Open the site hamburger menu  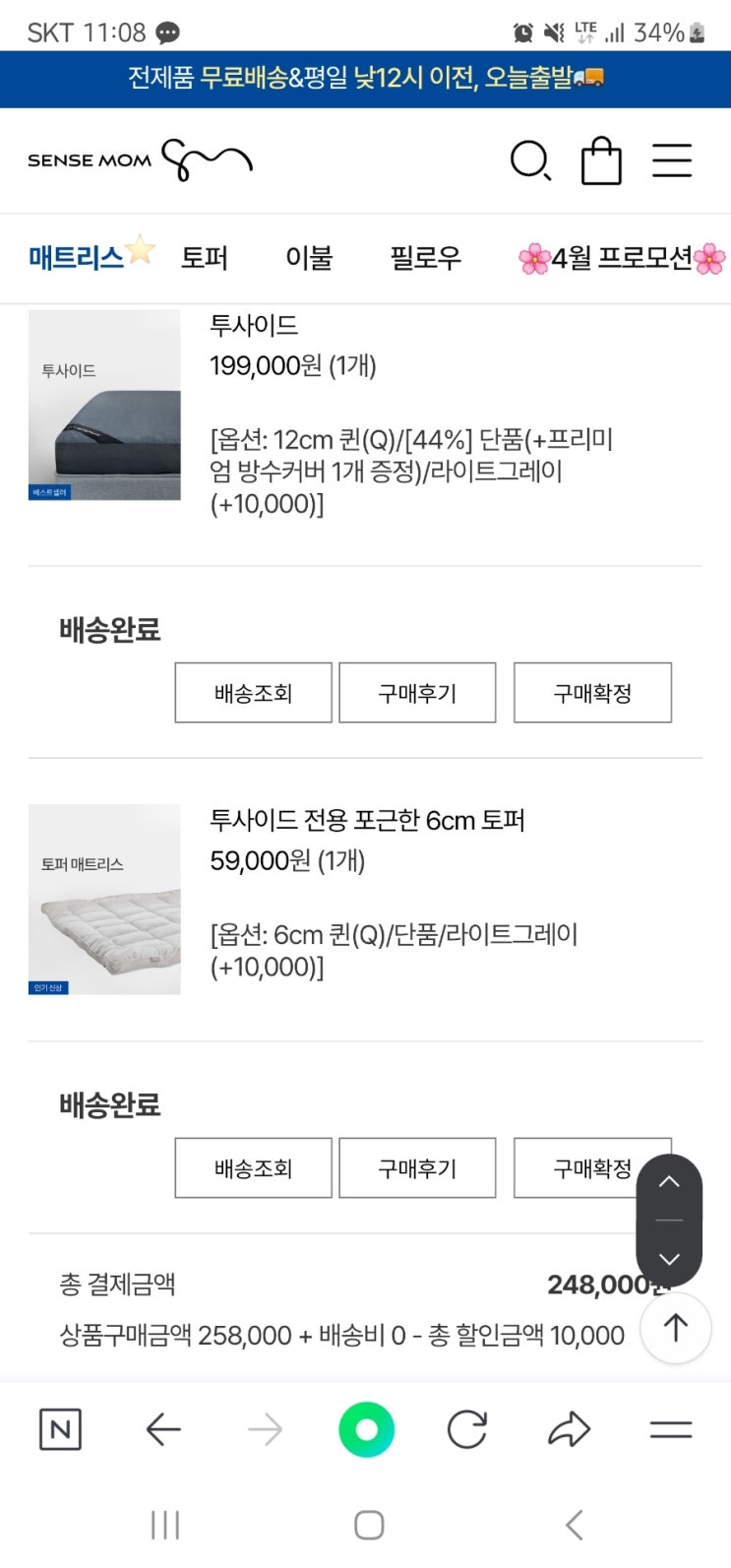click(672, 160)
